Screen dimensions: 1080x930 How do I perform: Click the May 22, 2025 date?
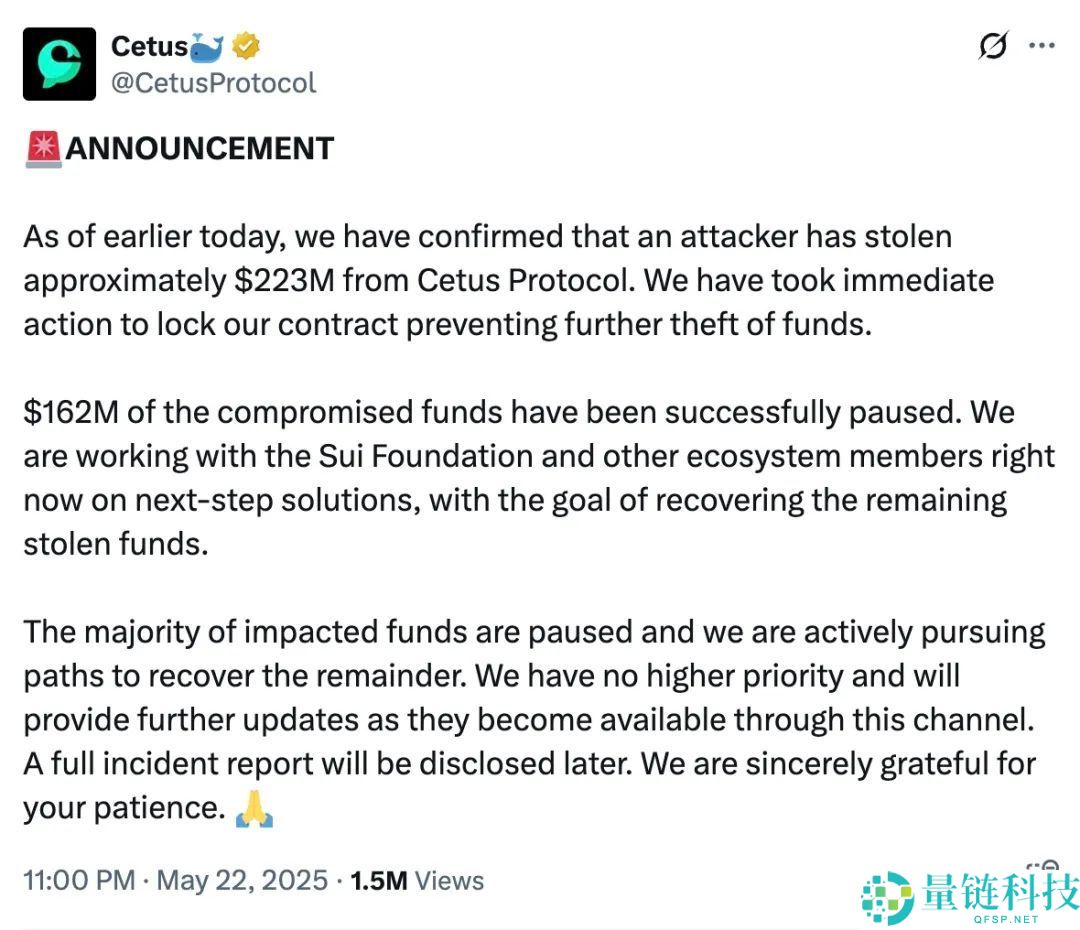tap(242, 881)
